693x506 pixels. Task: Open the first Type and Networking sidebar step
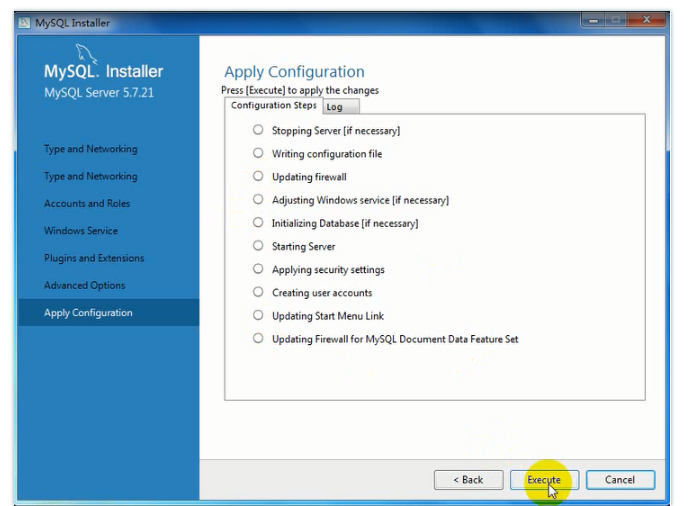point(91,149)
